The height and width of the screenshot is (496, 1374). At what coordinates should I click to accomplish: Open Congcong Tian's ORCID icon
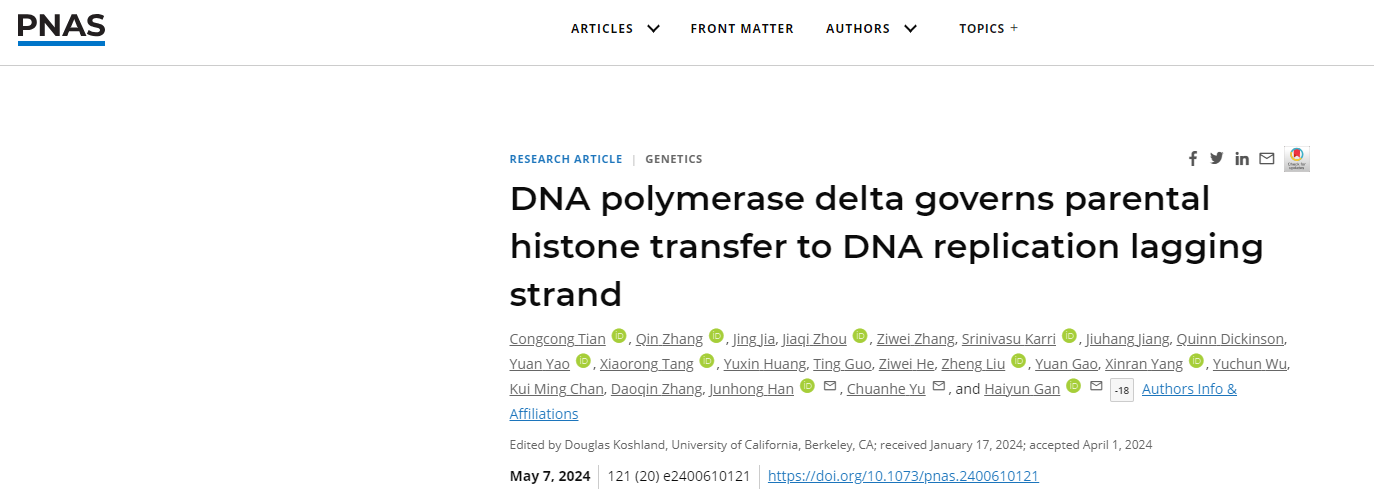click(619, 336)
